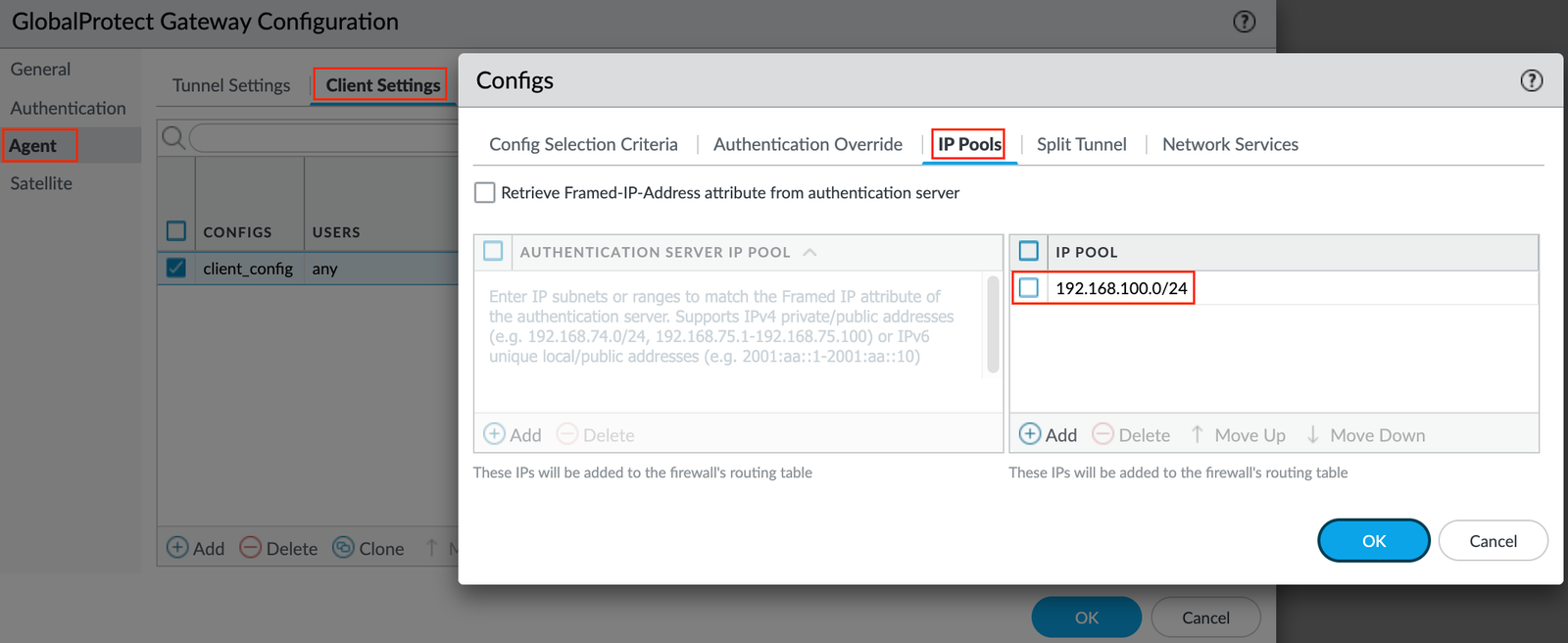Toggle the select-all checkbox in IP Pool header
1568x643 pixels.
pyautogui.click(x=1029, y=251)
